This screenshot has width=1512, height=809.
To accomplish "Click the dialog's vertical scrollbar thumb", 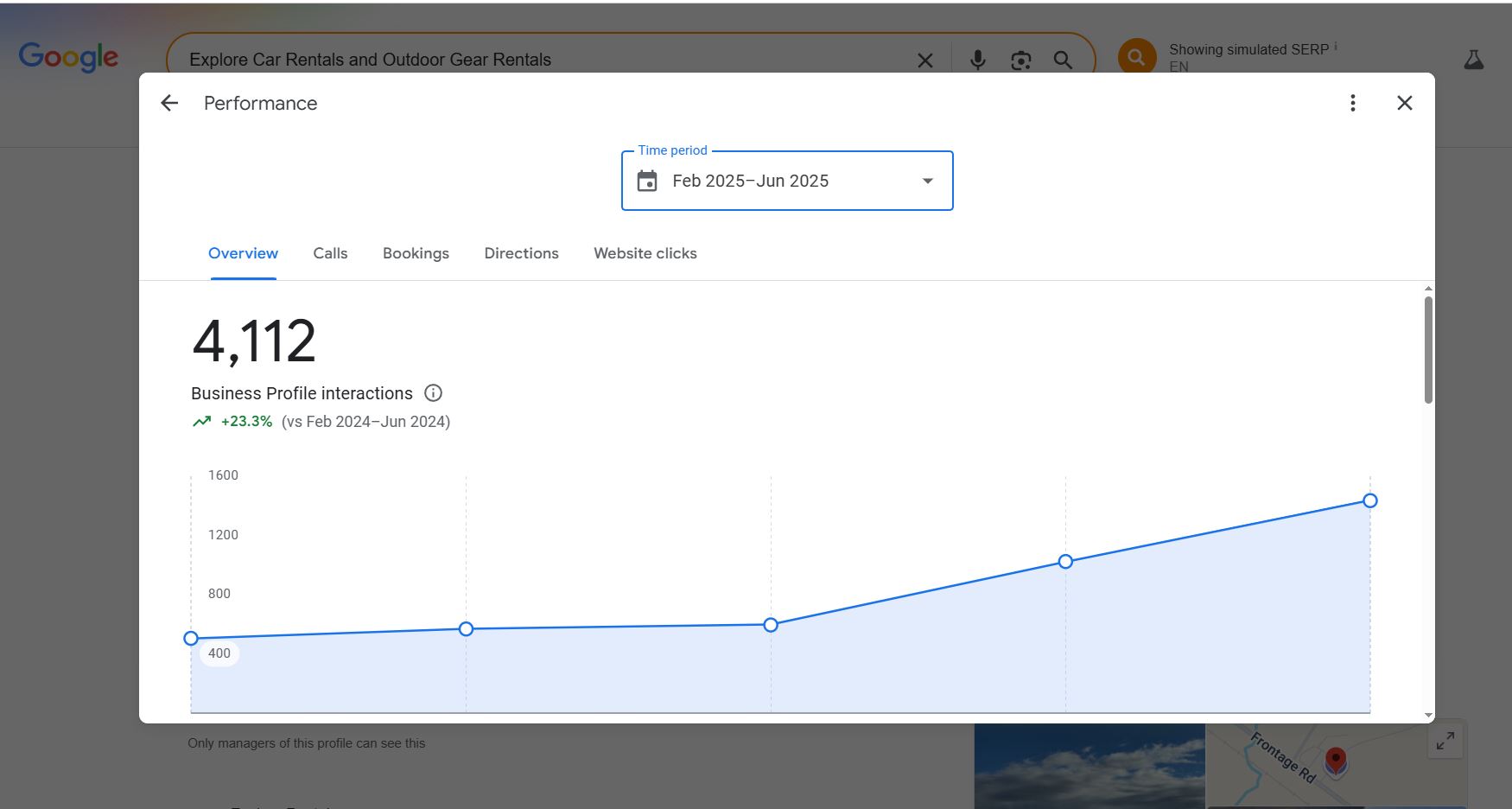I will tap(1428, 350).
